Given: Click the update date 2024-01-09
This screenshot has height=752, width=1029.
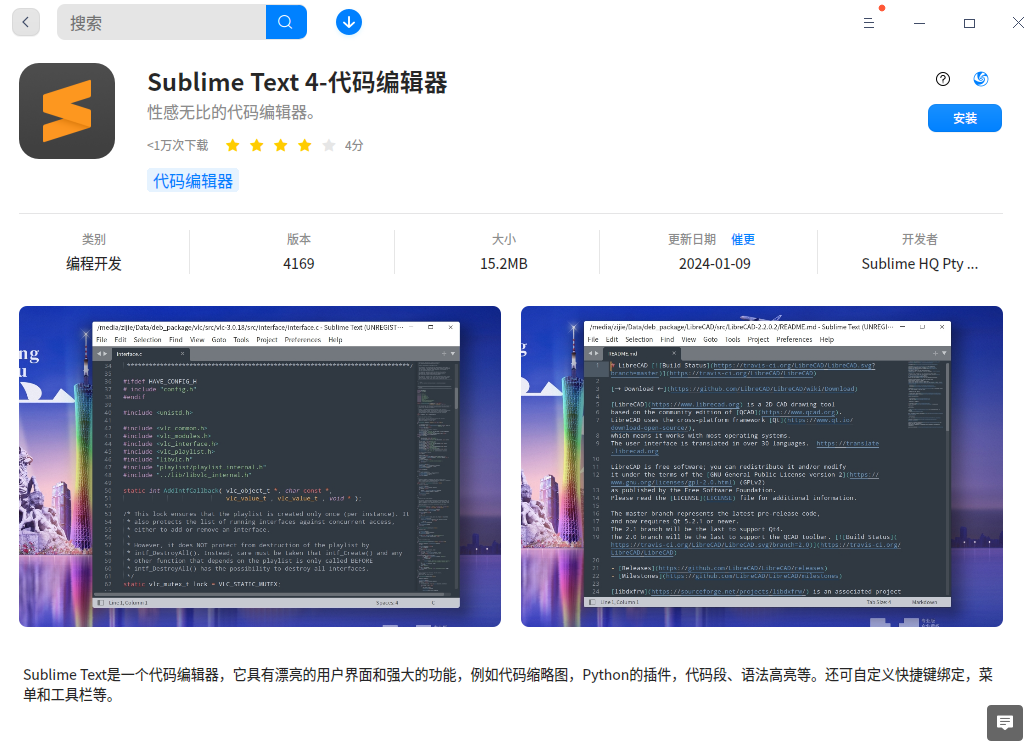Looking at the screenshot, I should click(714, 264).
